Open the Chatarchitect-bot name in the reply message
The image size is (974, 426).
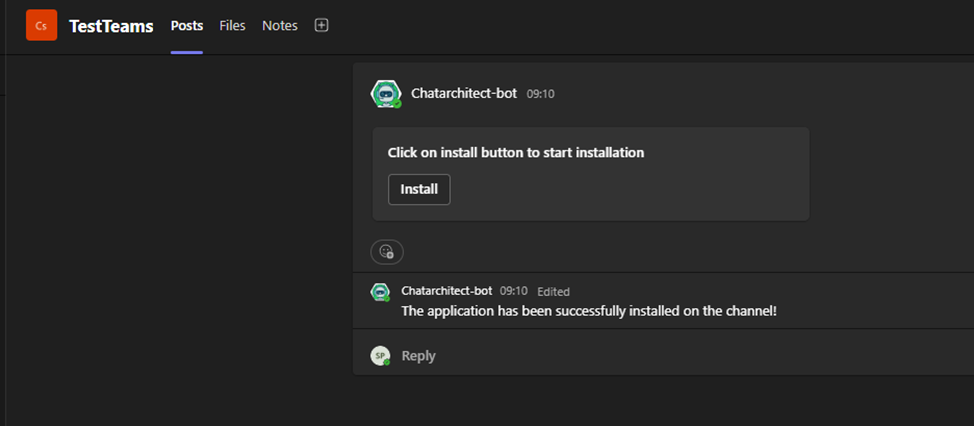tap(447, 291)
